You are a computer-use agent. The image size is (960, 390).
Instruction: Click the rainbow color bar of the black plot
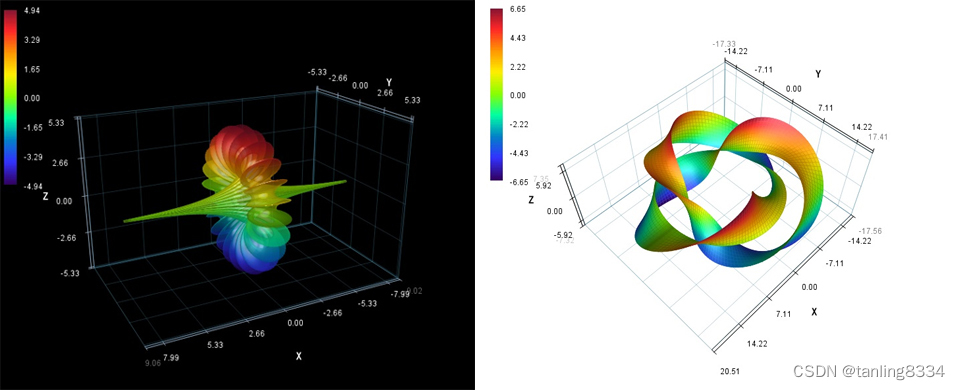click(x=11, y=96)
